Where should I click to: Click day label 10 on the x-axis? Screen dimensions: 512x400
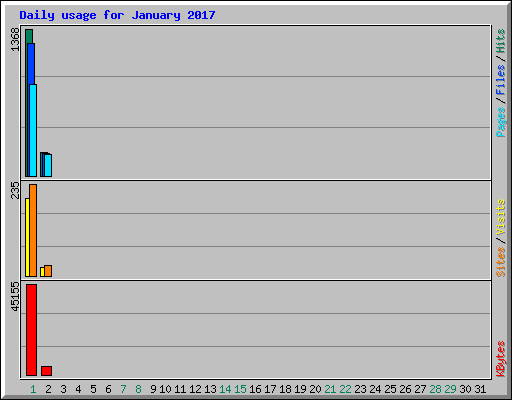coord(165,389)
